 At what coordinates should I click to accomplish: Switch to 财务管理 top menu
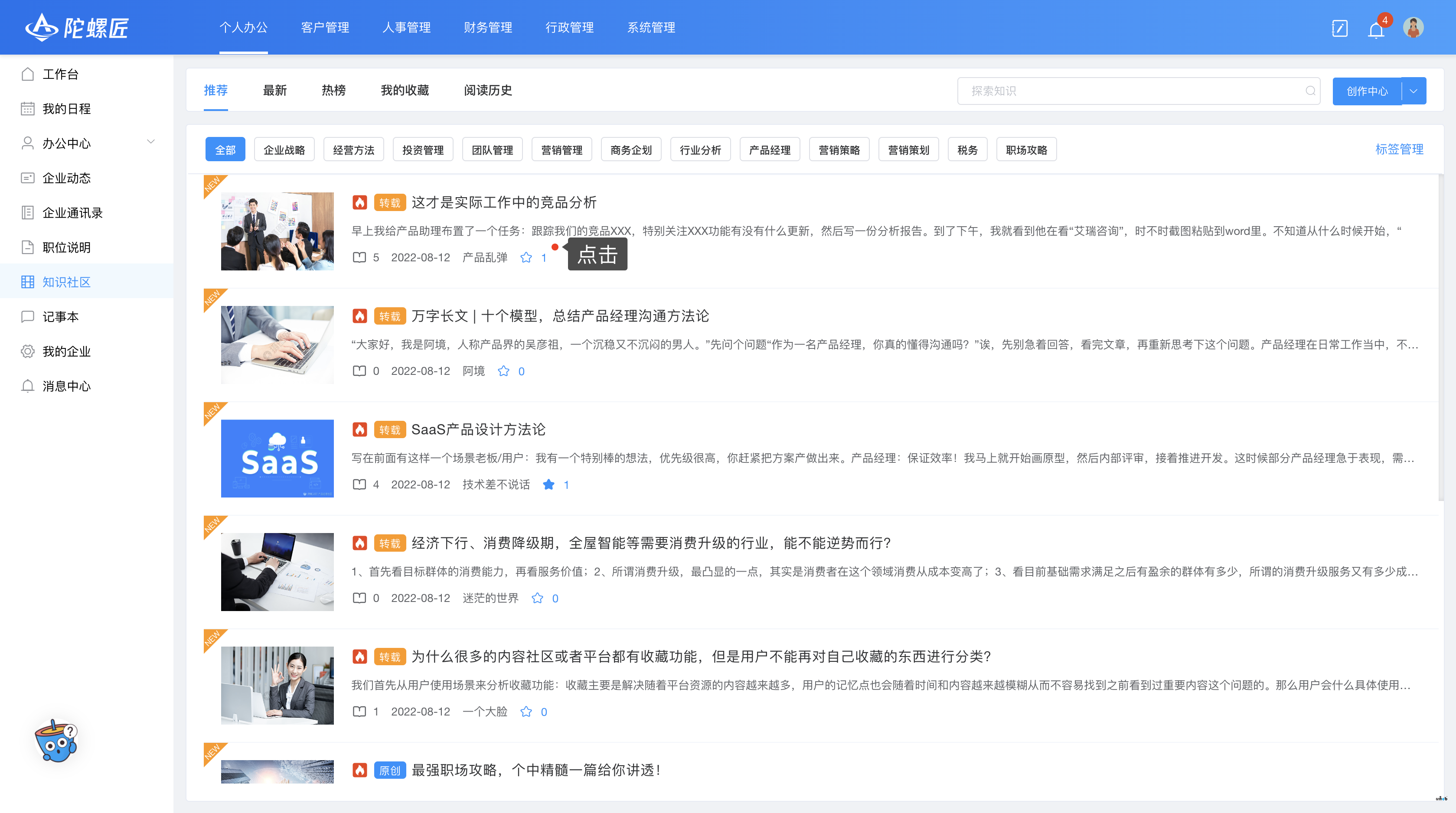(488, 27)
